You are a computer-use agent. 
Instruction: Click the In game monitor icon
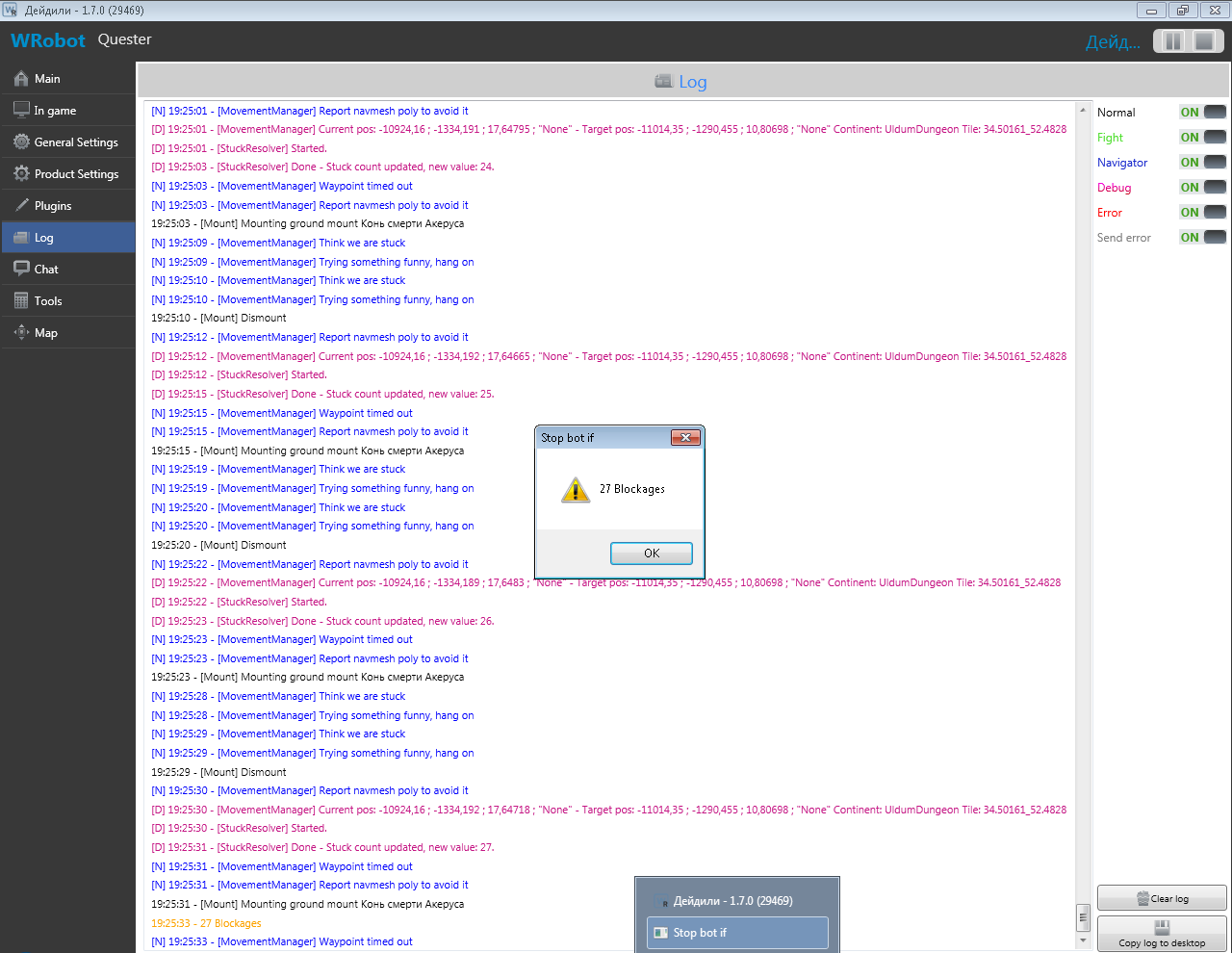point(21,110)
